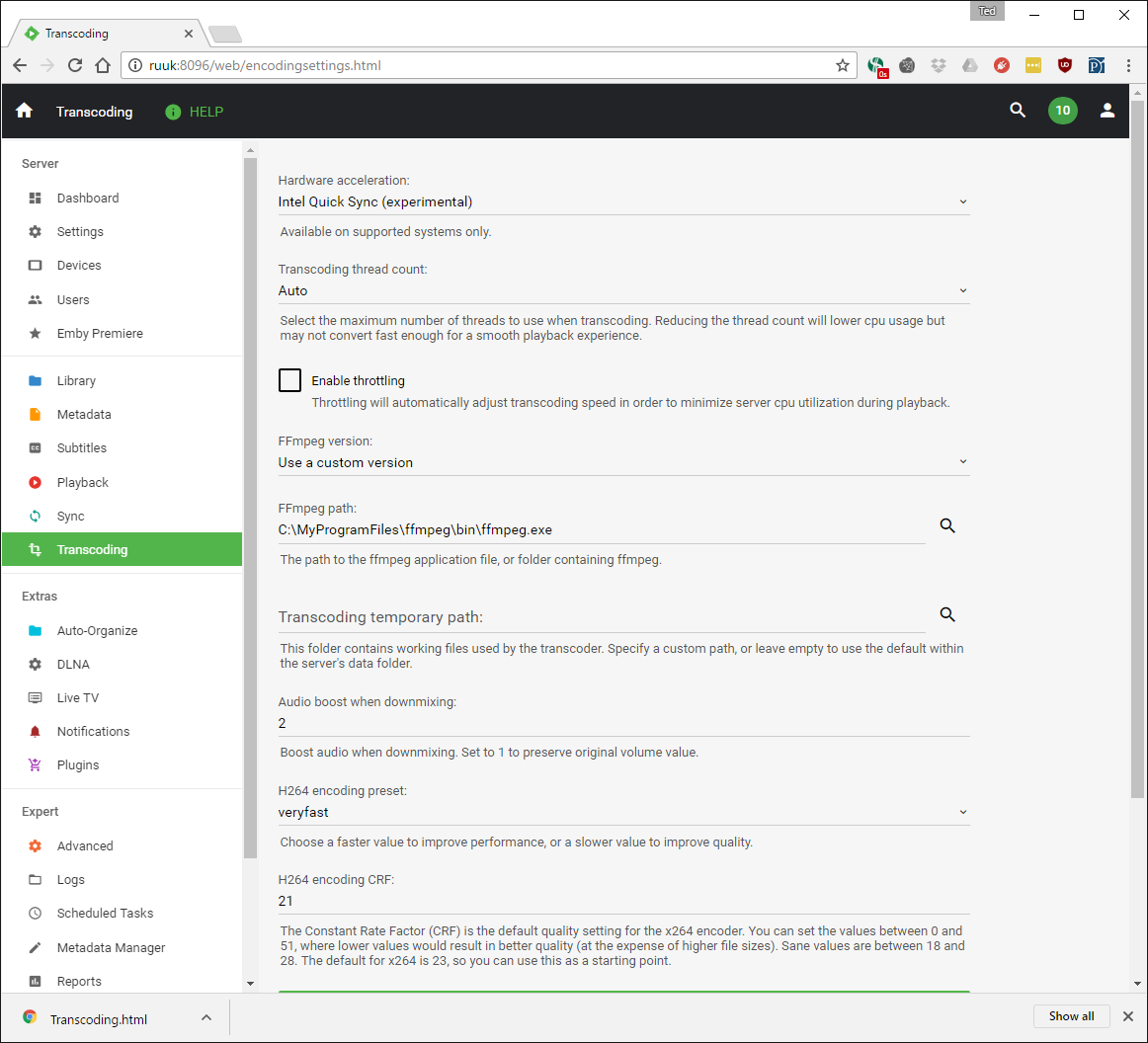Click the browser Back arrow
This screenshot has height=1043, width=1148.
(x=20, y=65)
